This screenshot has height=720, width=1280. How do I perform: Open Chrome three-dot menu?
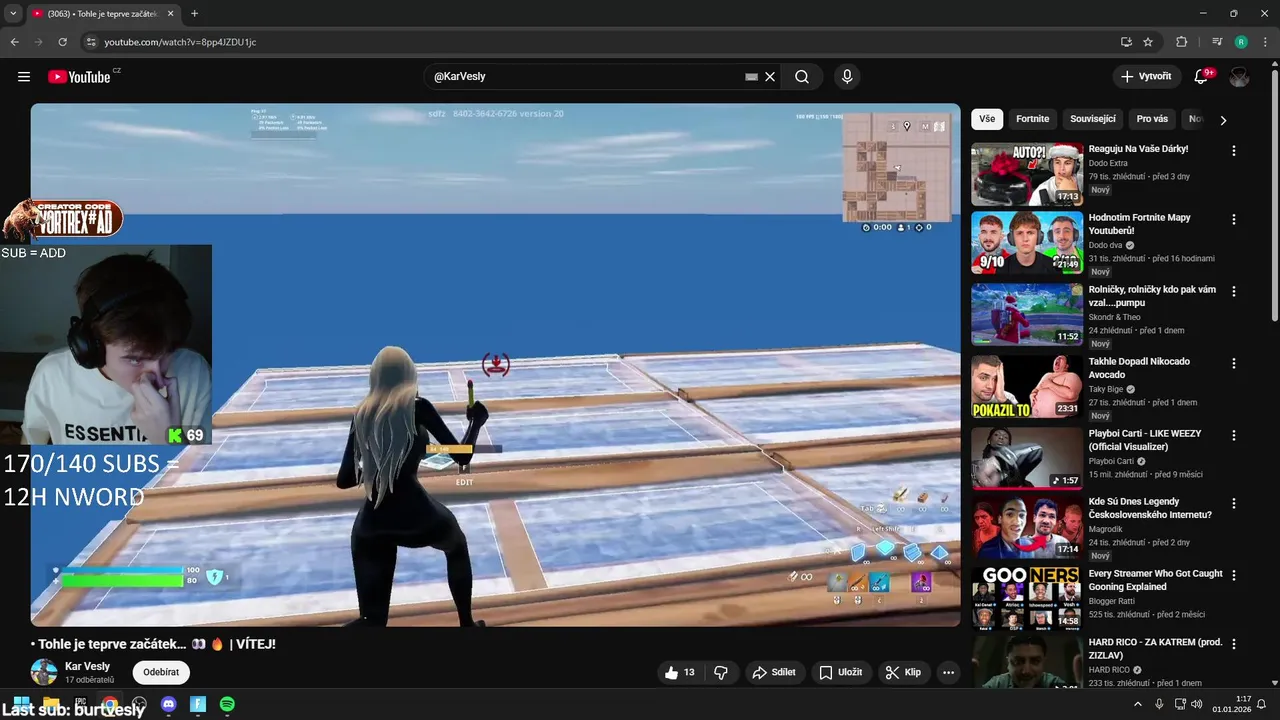coord(1264,42)
